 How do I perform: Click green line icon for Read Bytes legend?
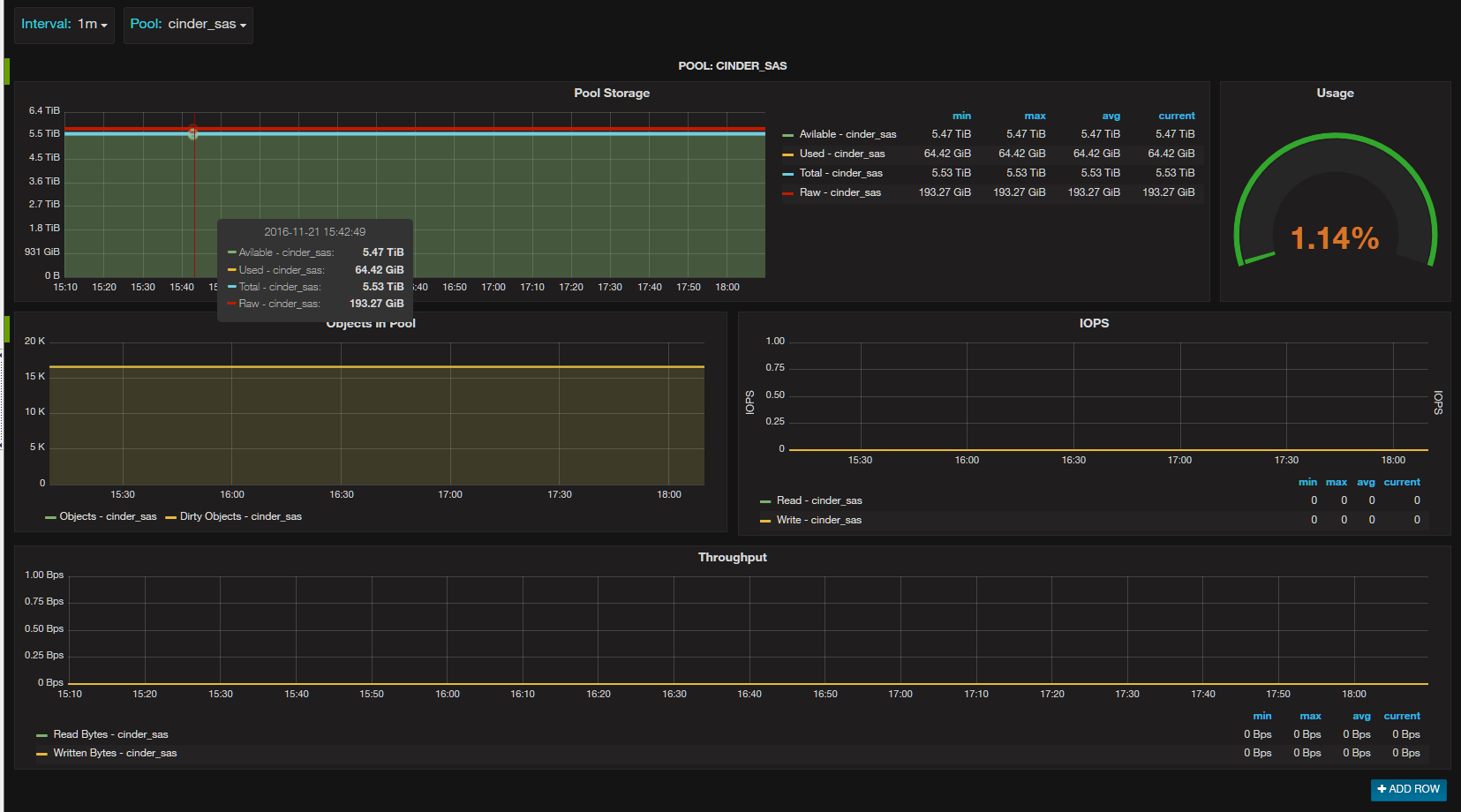[41, 735]
